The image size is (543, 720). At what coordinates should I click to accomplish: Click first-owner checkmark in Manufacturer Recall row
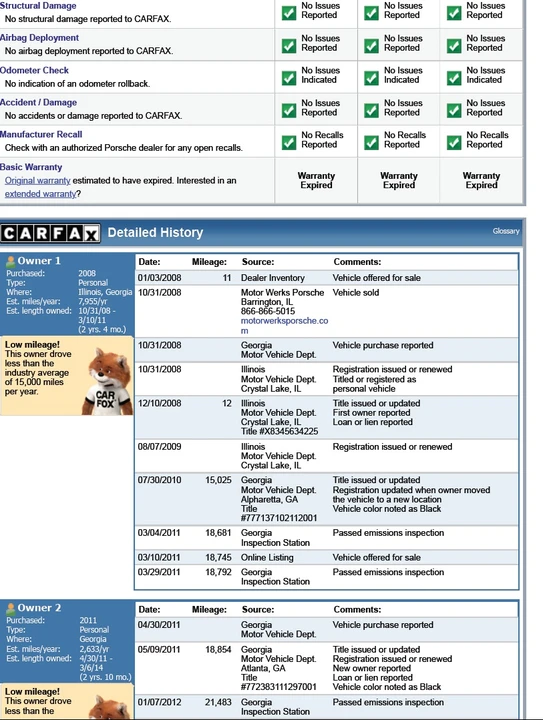tap(289, 142)
